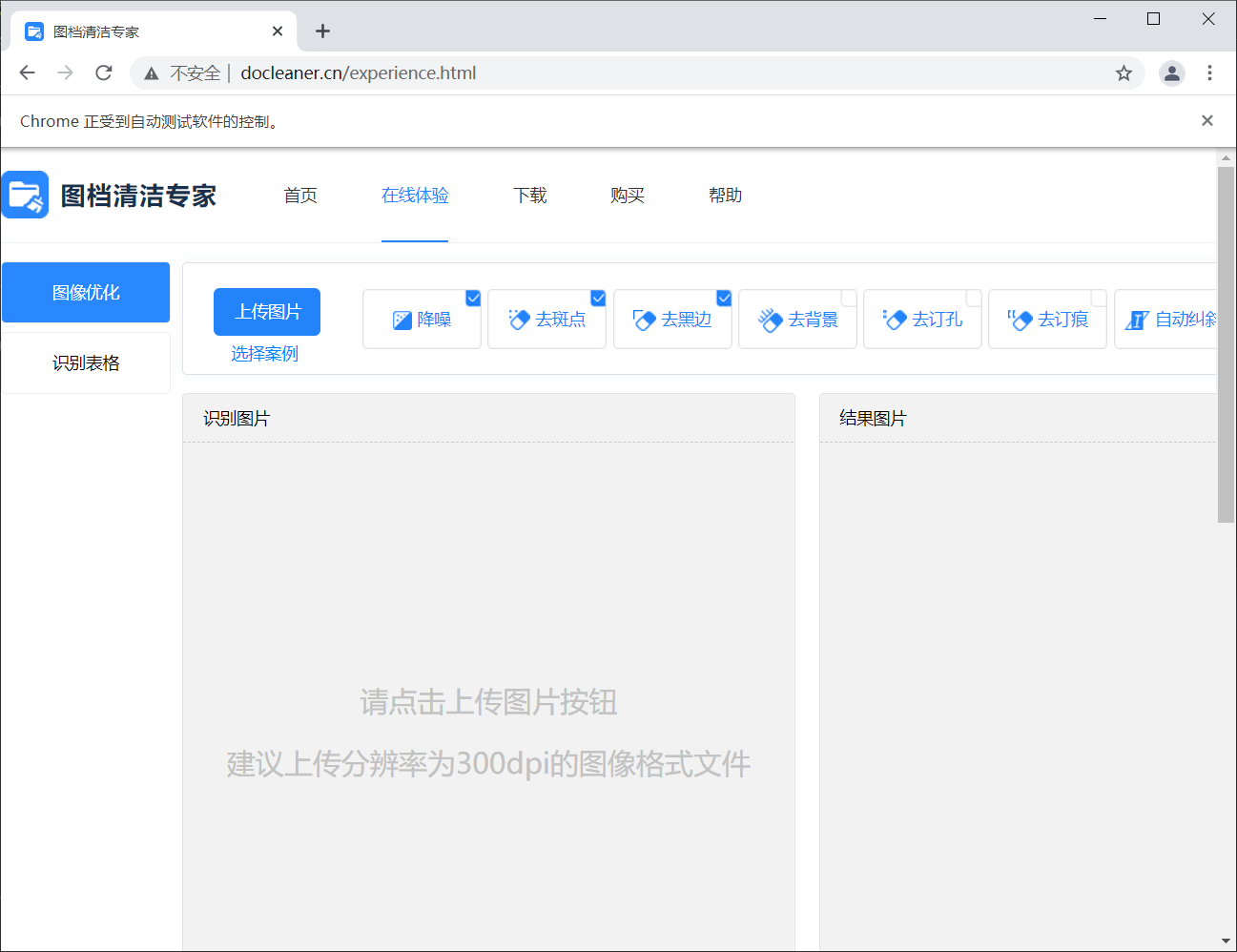Switch to 识别表格 side tab

point(86,363)
